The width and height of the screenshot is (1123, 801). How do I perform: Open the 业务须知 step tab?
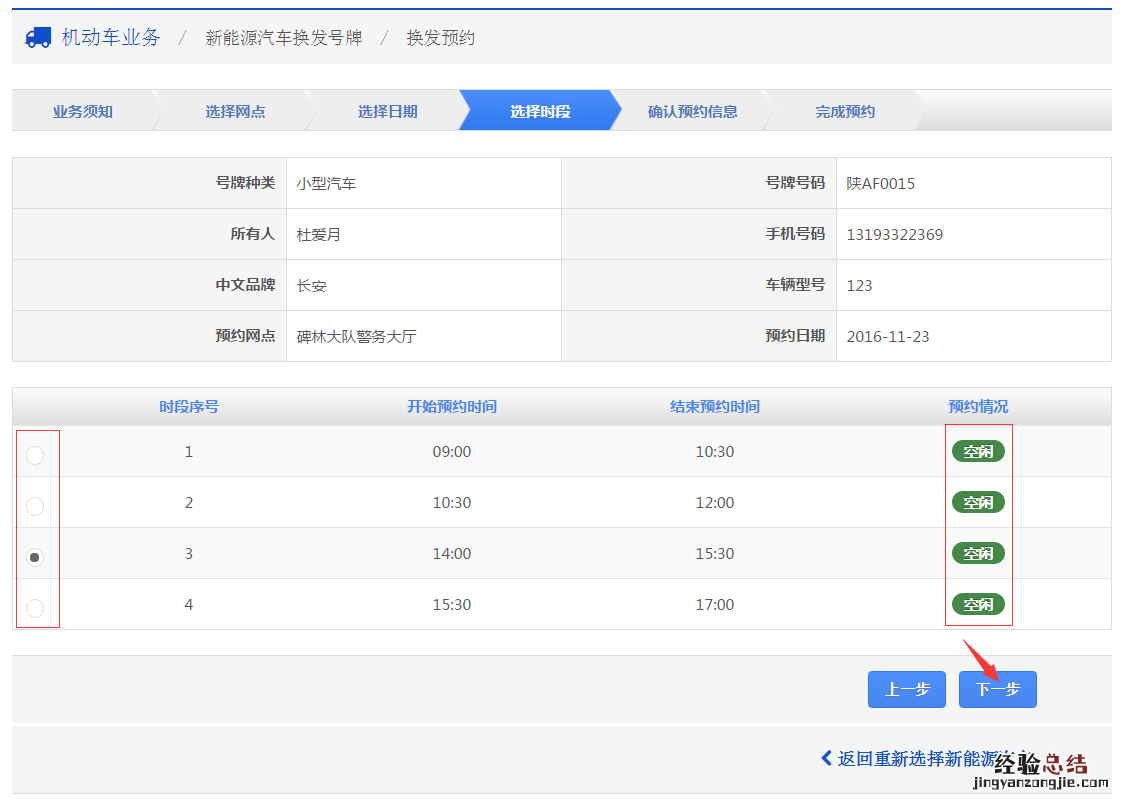pos(83,111)
